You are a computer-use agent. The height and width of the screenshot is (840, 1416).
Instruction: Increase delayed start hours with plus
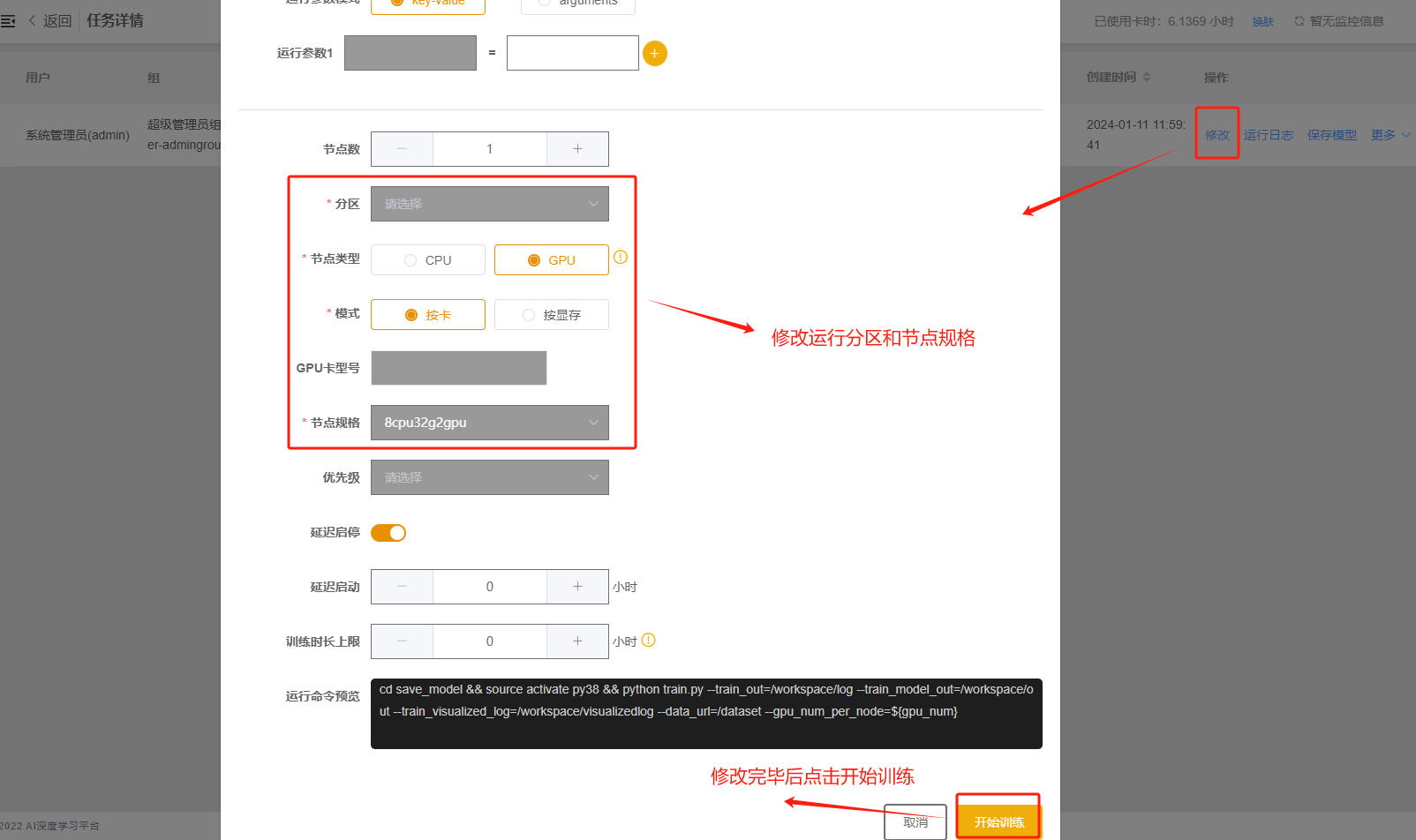click(x=577, y=587)
